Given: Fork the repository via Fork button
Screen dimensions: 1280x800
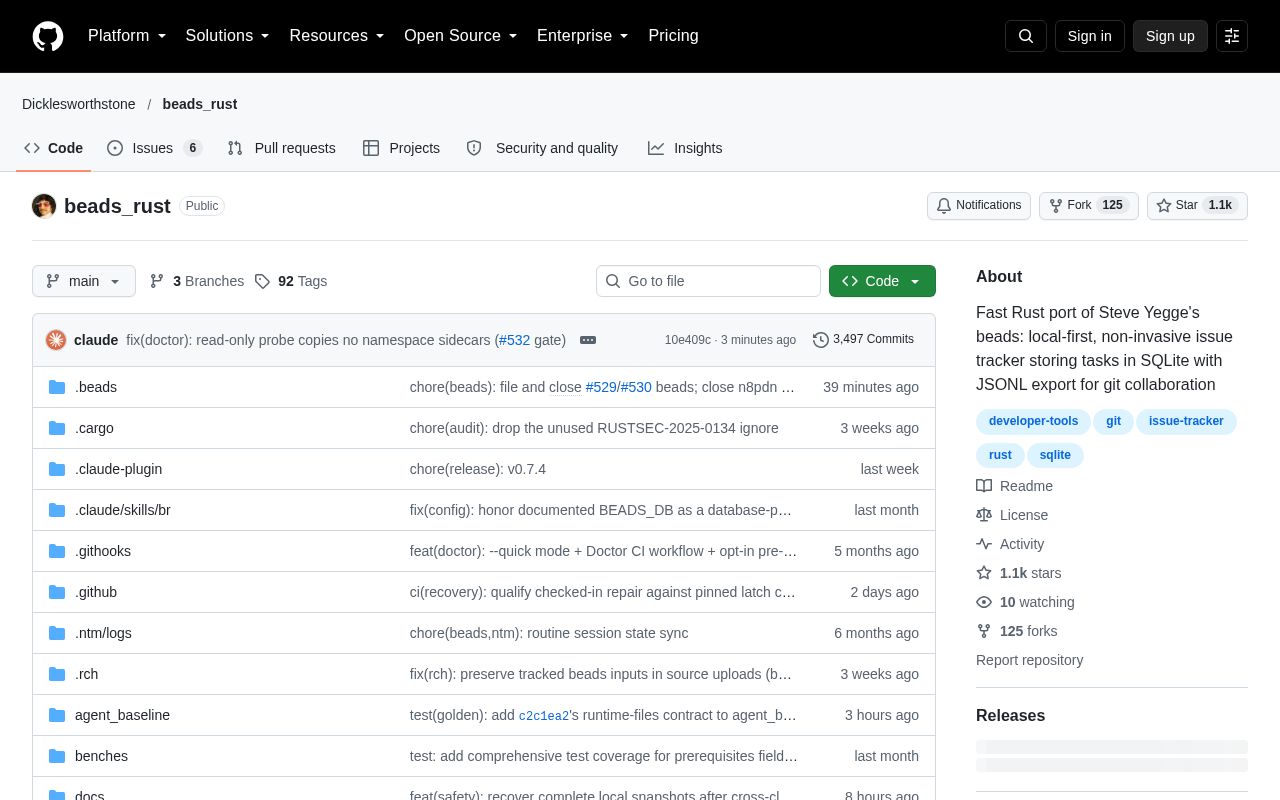Looking at the screenshot, I should [1089, 205].
